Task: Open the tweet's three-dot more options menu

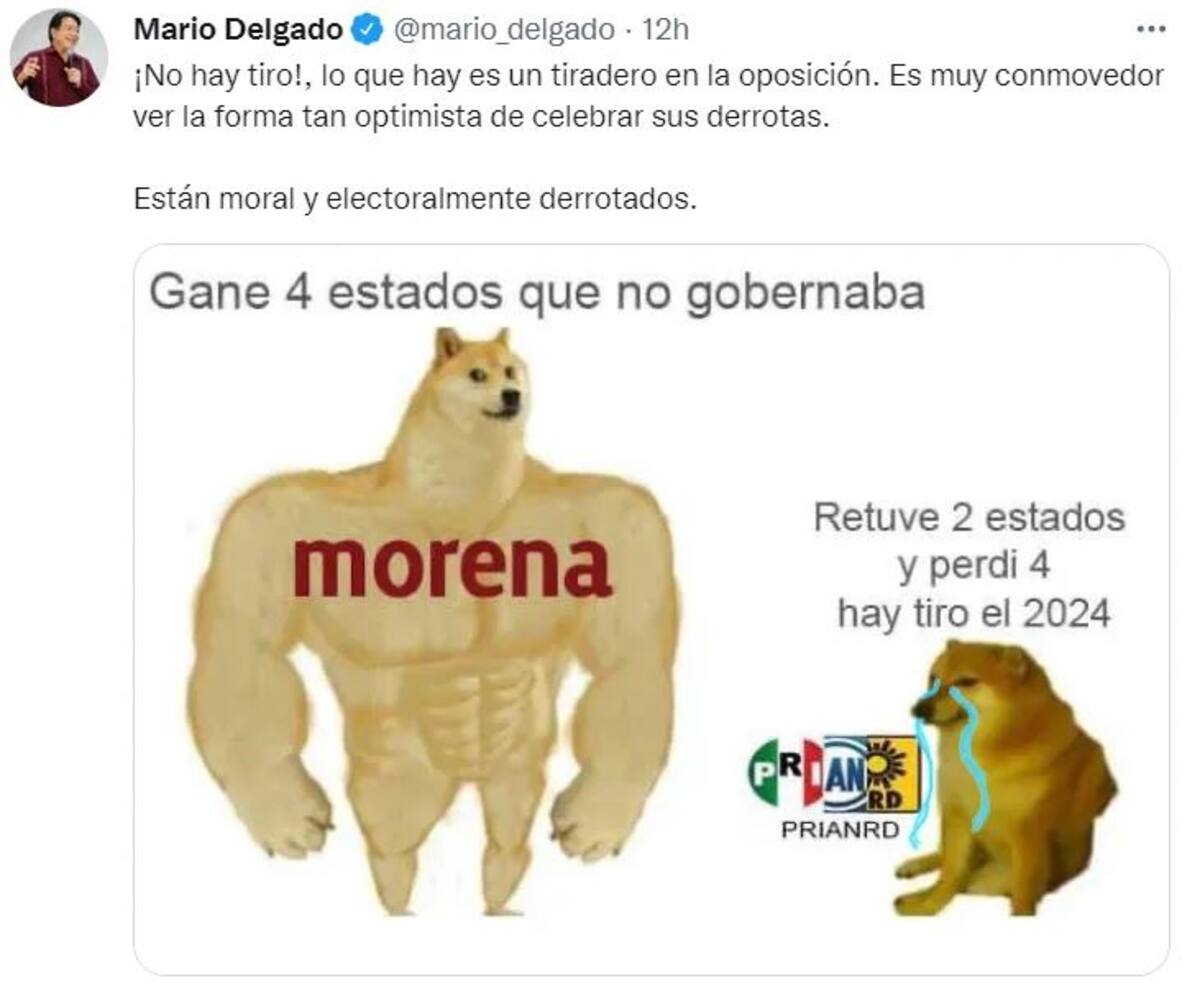Action: point(1151,30)
